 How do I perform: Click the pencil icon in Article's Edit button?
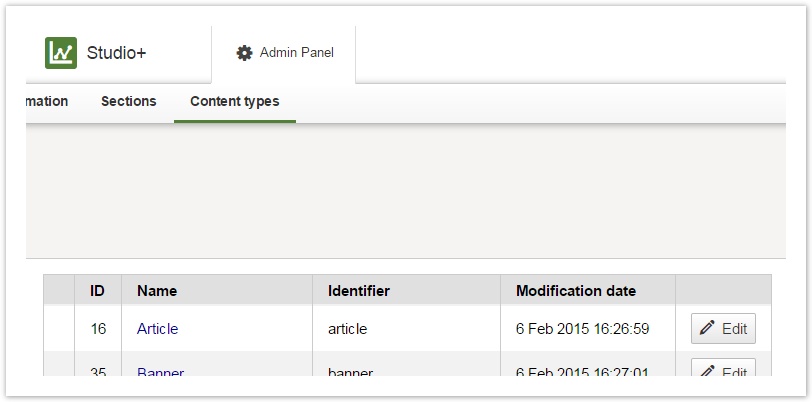(707, 328)
